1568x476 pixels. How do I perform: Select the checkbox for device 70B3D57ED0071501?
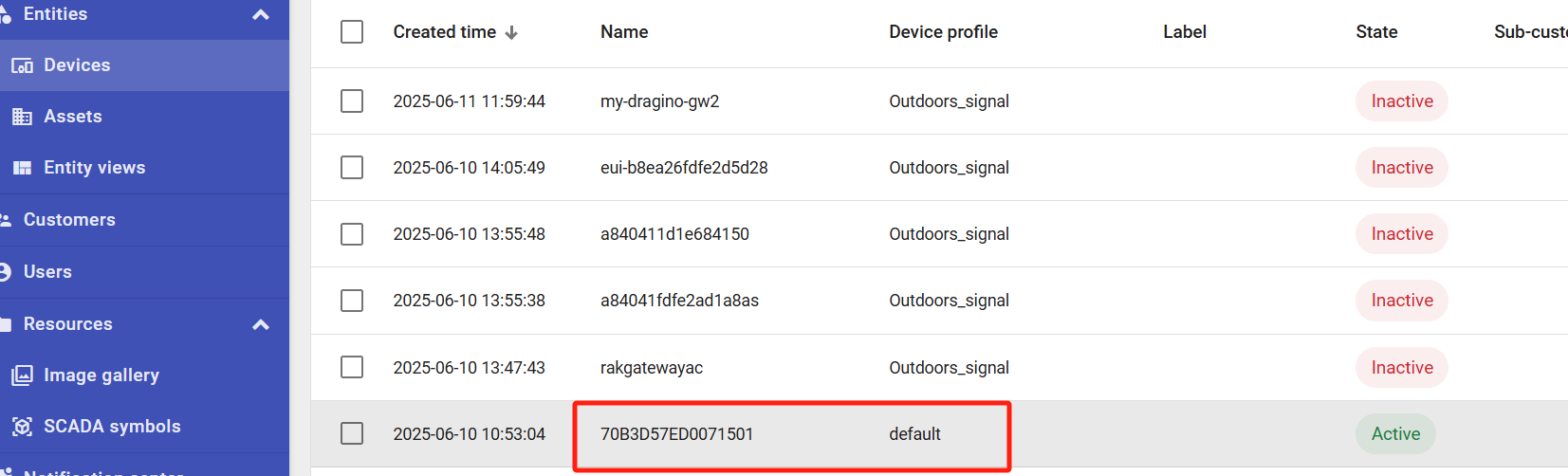pos(352,433)
